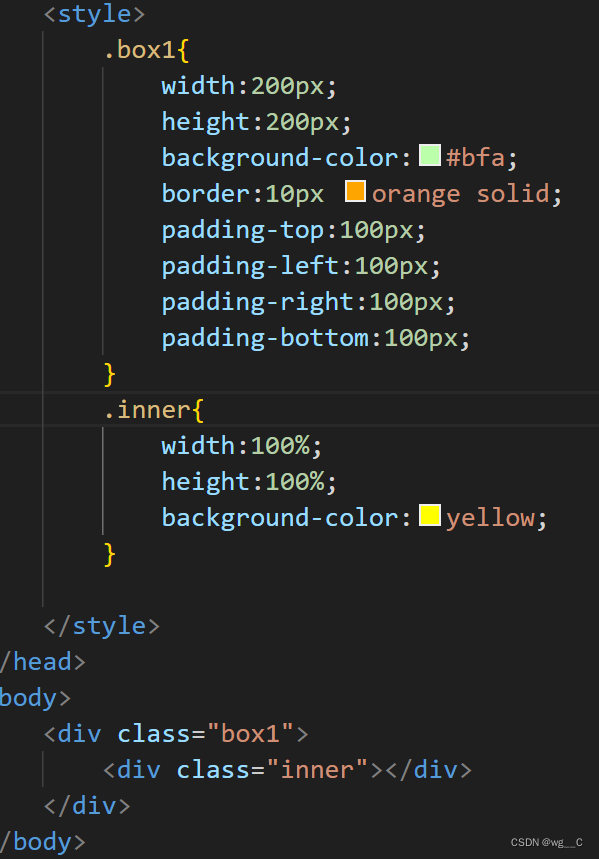Open the yellow background color swatch
This screenshot has width=599, height=859.
tap(430, 515)
